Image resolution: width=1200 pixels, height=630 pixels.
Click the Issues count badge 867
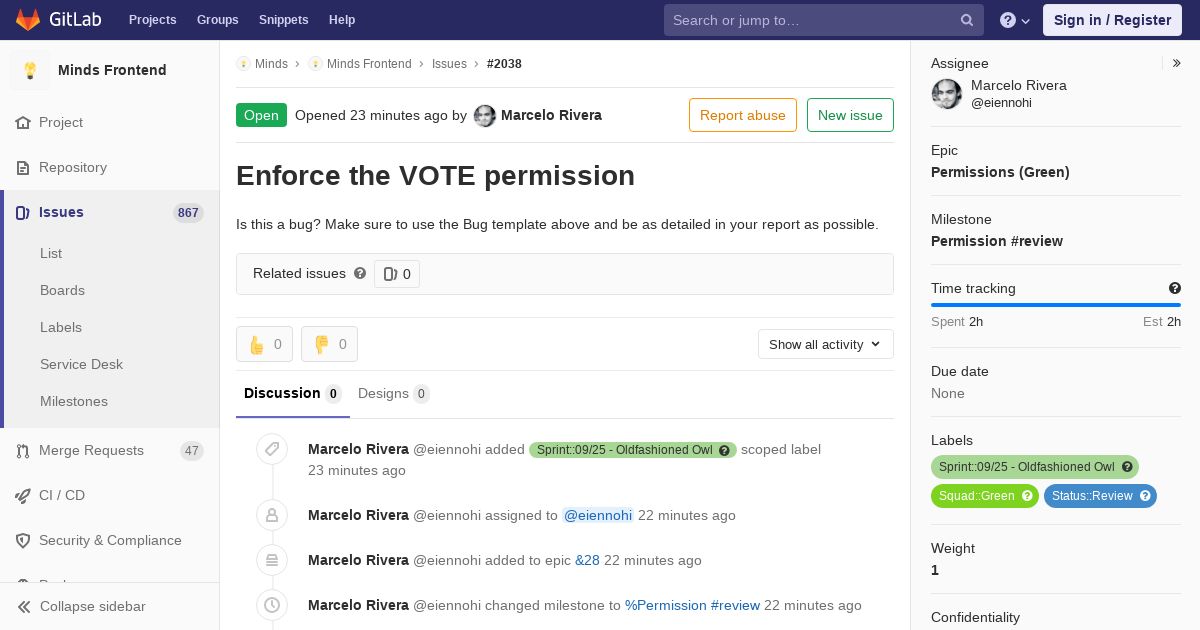pyautogui.click(x=188, y=213)
